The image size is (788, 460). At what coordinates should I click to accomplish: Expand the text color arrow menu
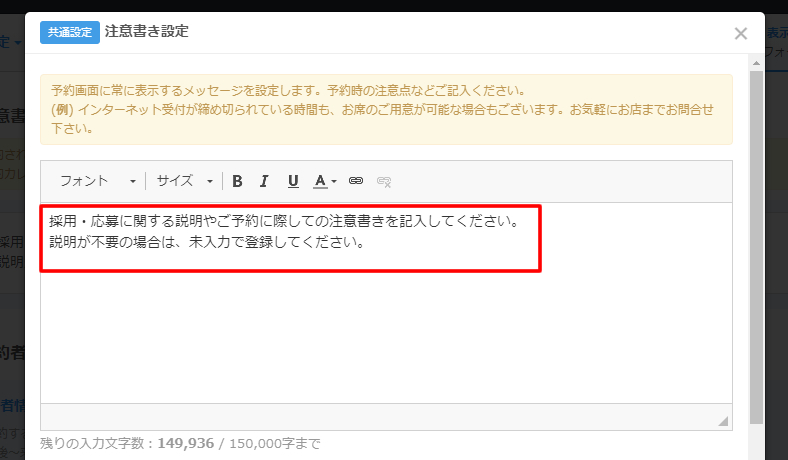pyautogui.click(x=334, y=182)
